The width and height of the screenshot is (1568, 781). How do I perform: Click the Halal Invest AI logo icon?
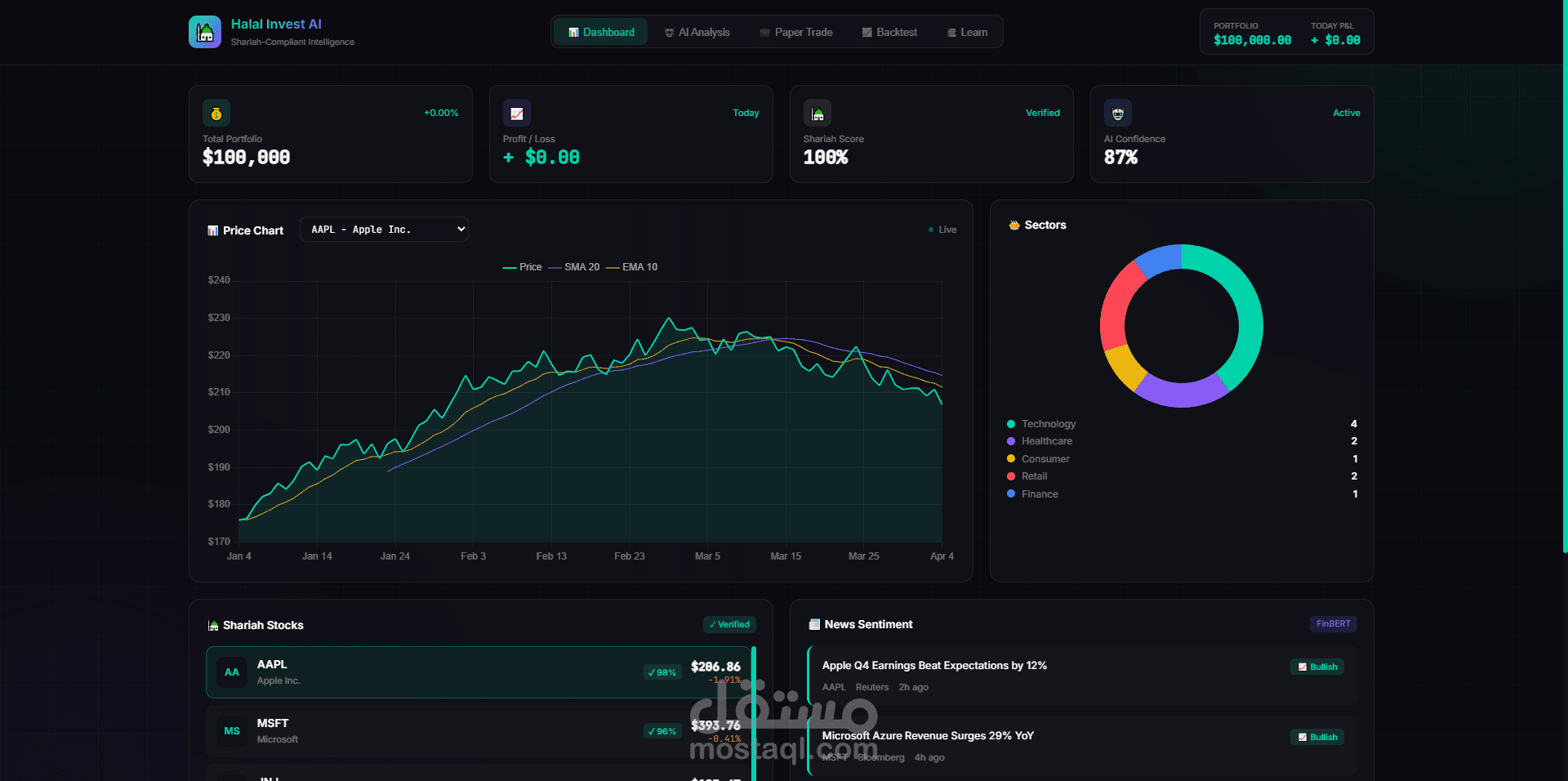click(205, 32)
